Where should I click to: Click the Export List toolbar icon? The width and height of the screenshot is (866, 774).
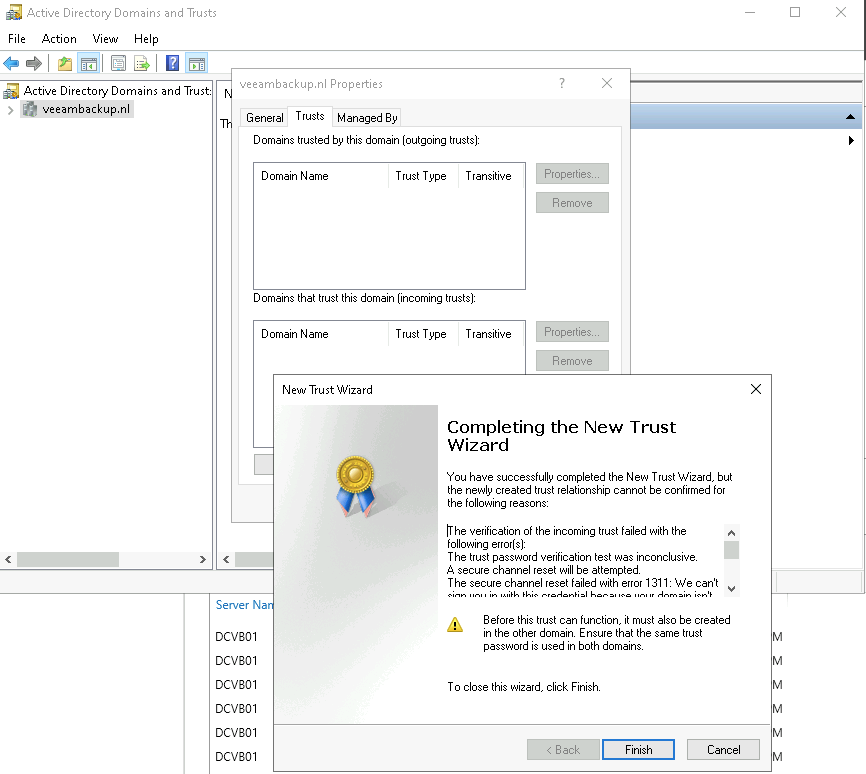tap(142, 64)
